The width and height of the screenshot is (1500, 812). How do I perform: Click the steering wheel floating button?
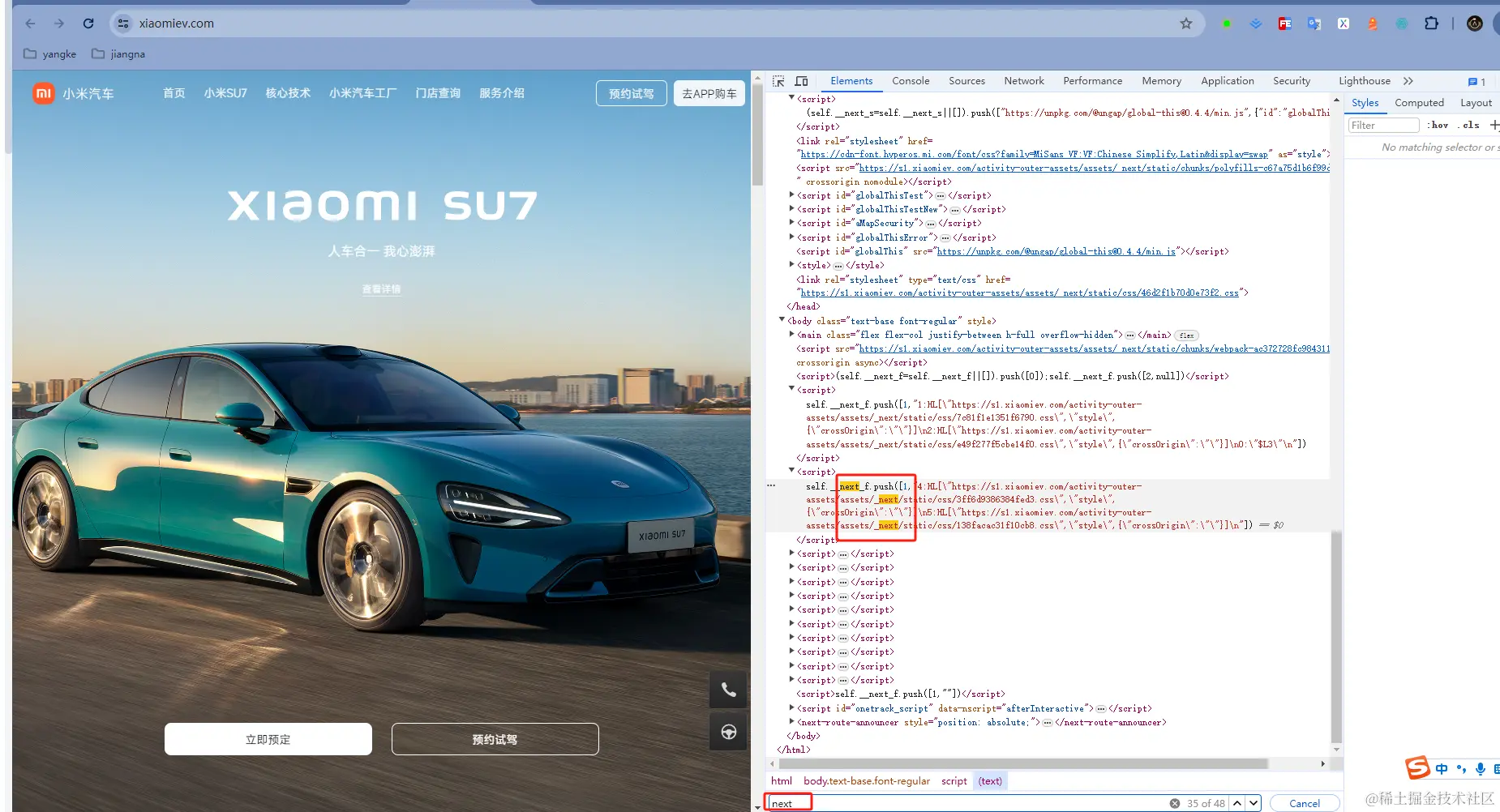click(x=728, y=732)
